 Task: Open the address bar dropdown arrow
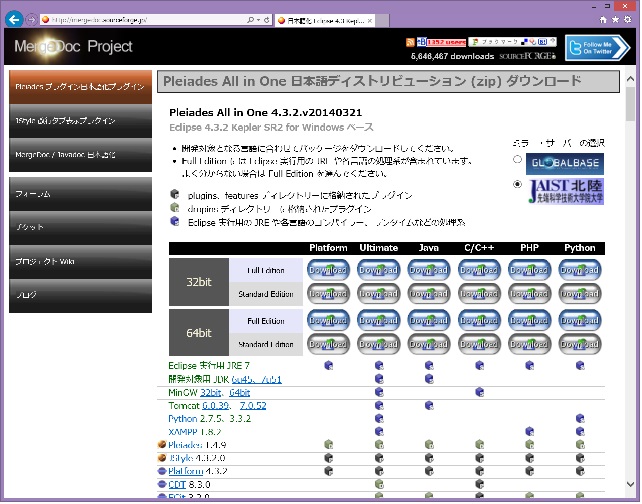(x=259, y=20)
